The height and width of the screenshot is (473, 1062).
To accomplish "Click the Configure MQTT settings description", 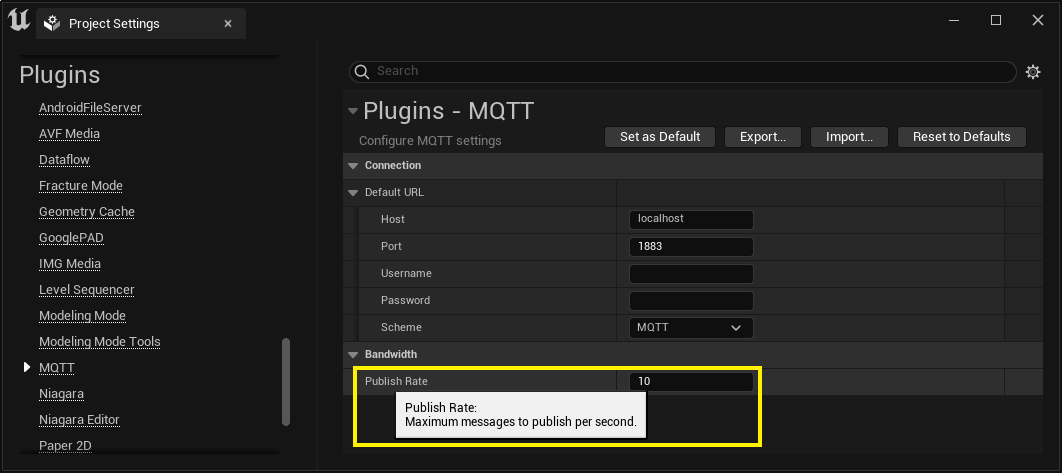I will 430,141.
